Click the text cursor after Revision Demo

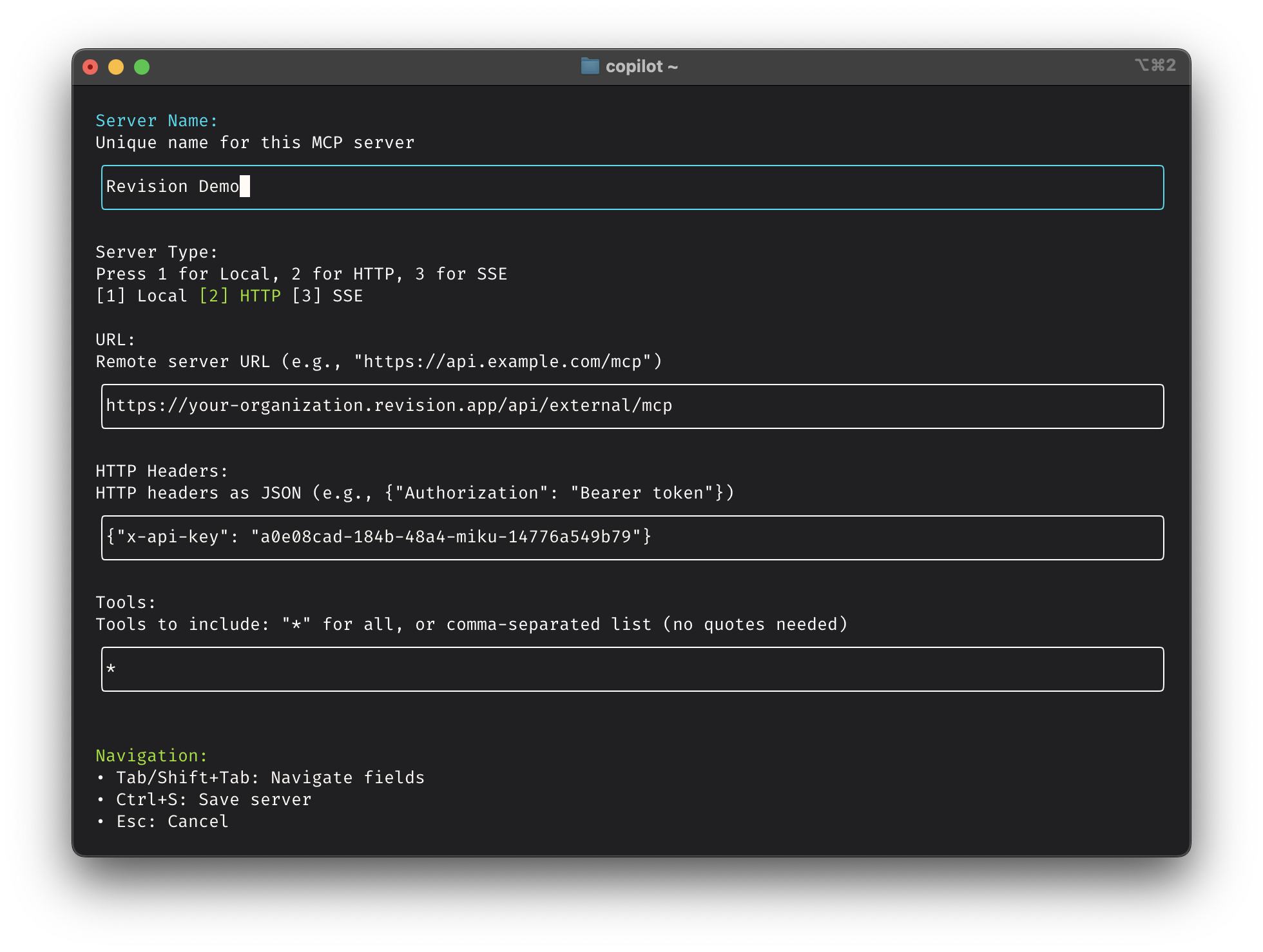click(246, 187)
